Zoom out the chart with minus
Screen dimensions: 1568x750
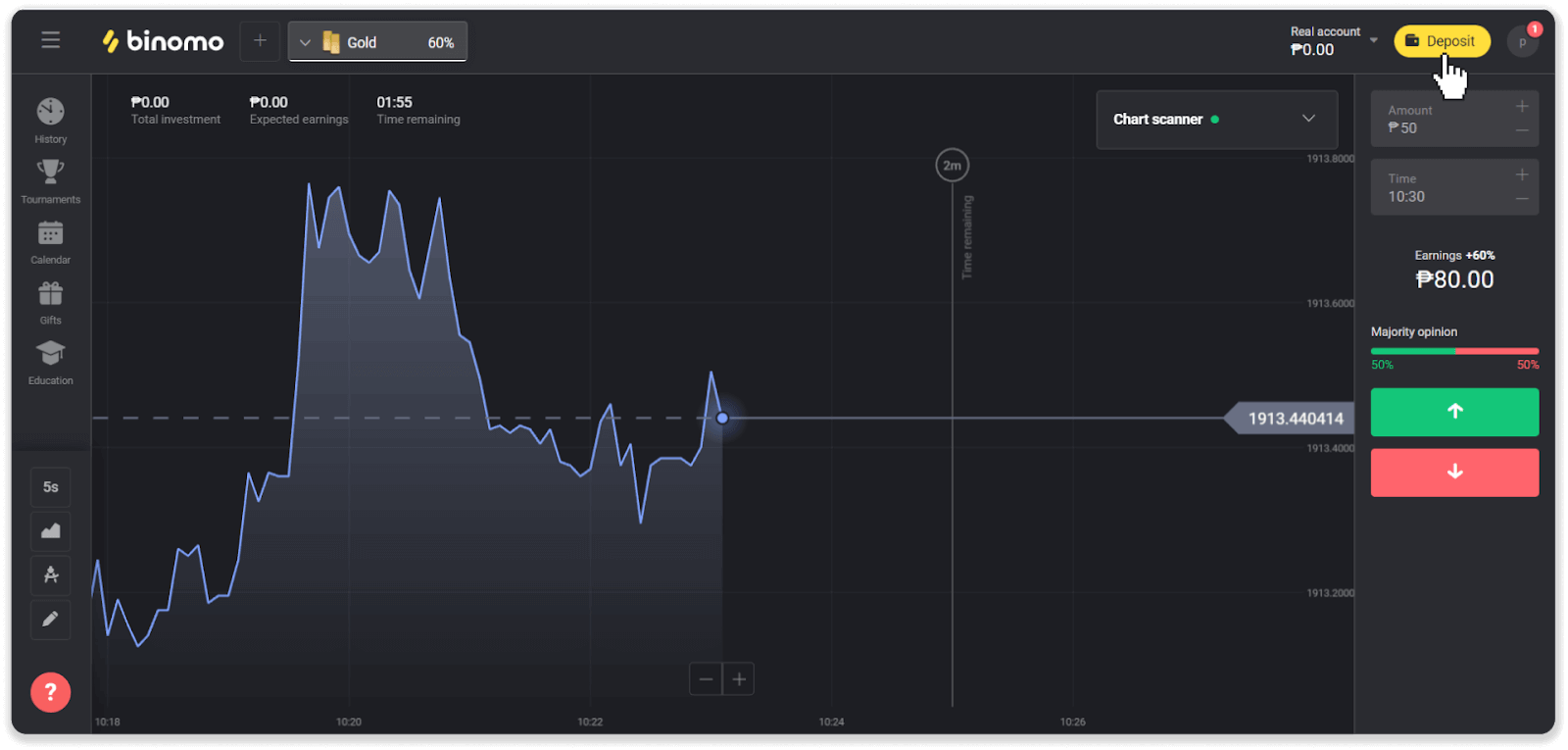point(706,679)
